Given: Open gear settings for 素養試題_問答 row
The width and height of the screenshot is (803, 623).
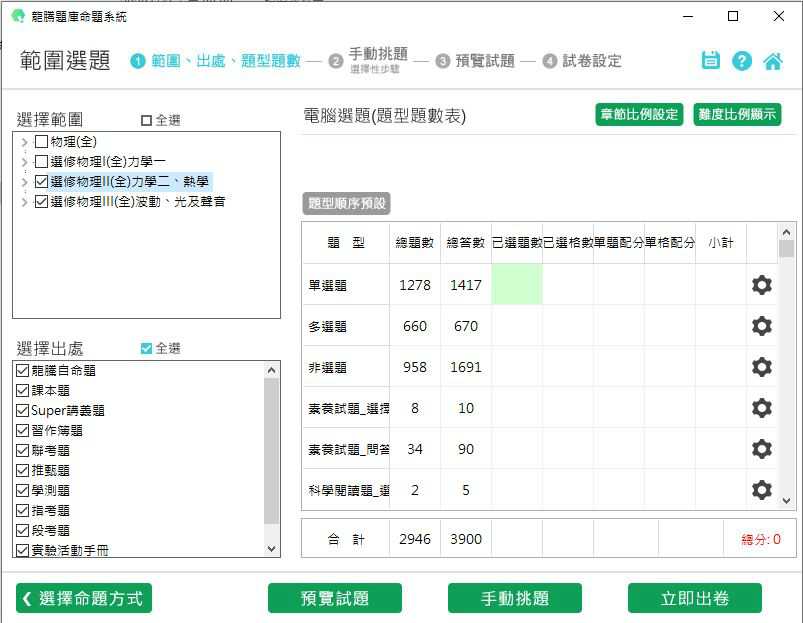Looking at the screenshot, I should pos(762,448).
